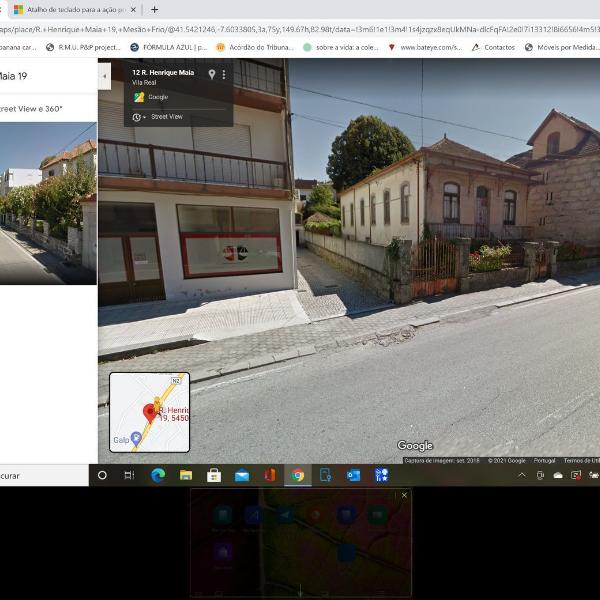Open Task View in the taskbar

[129, 476]
